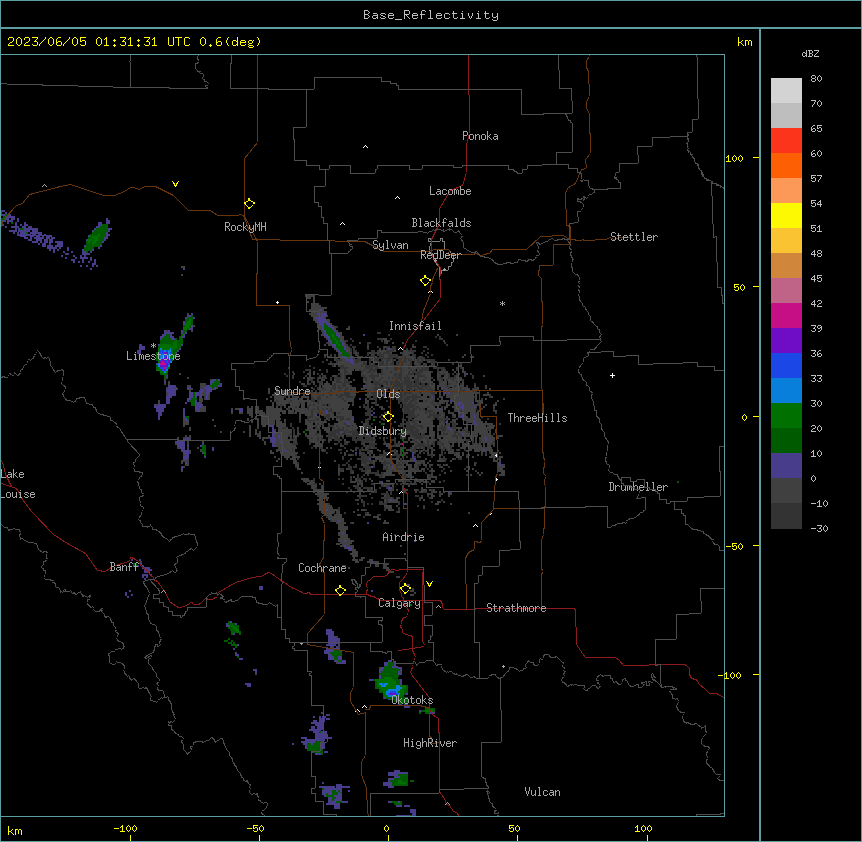
Task: Click the RockyMH label
Action: point(245,227)
